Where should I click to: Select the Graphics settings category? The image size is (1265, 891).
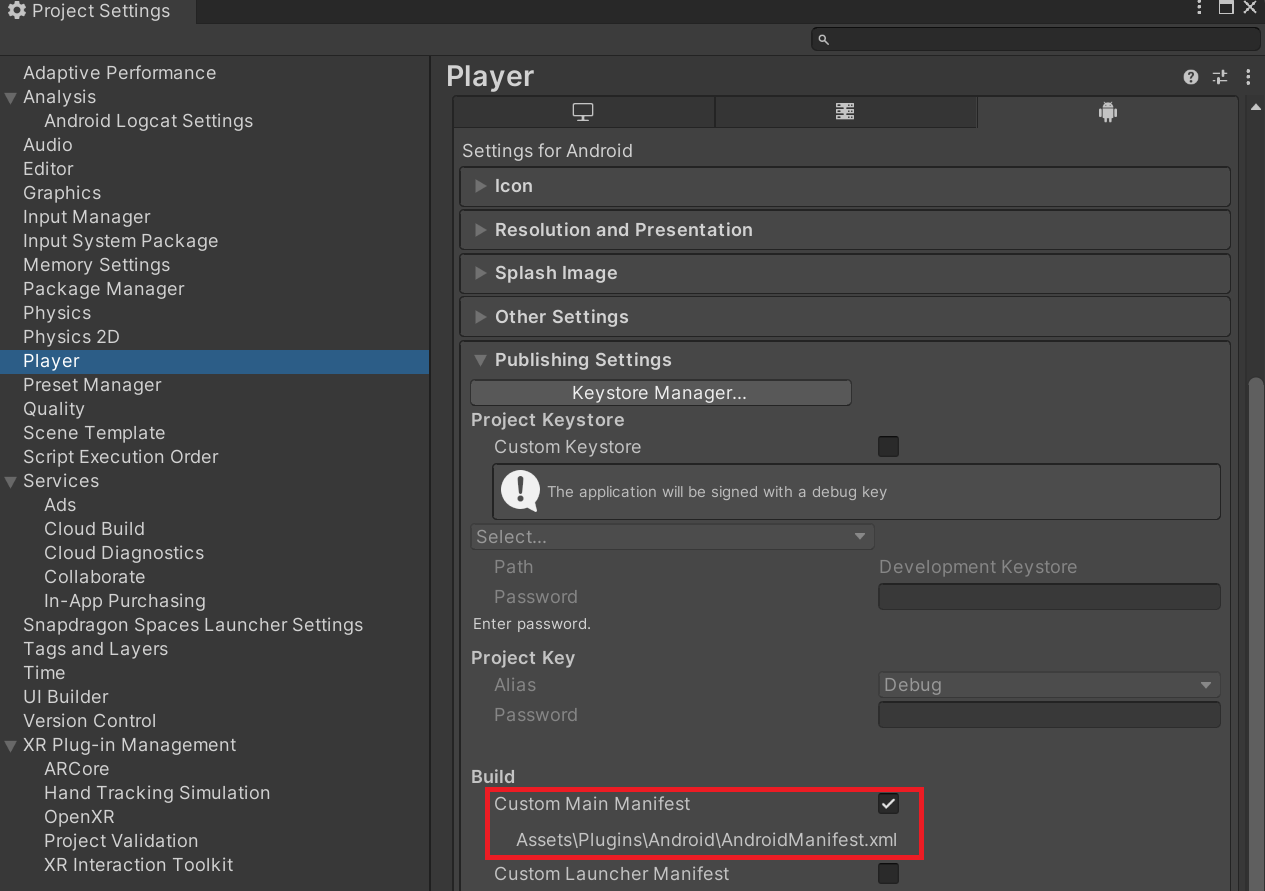coord(62,193)
